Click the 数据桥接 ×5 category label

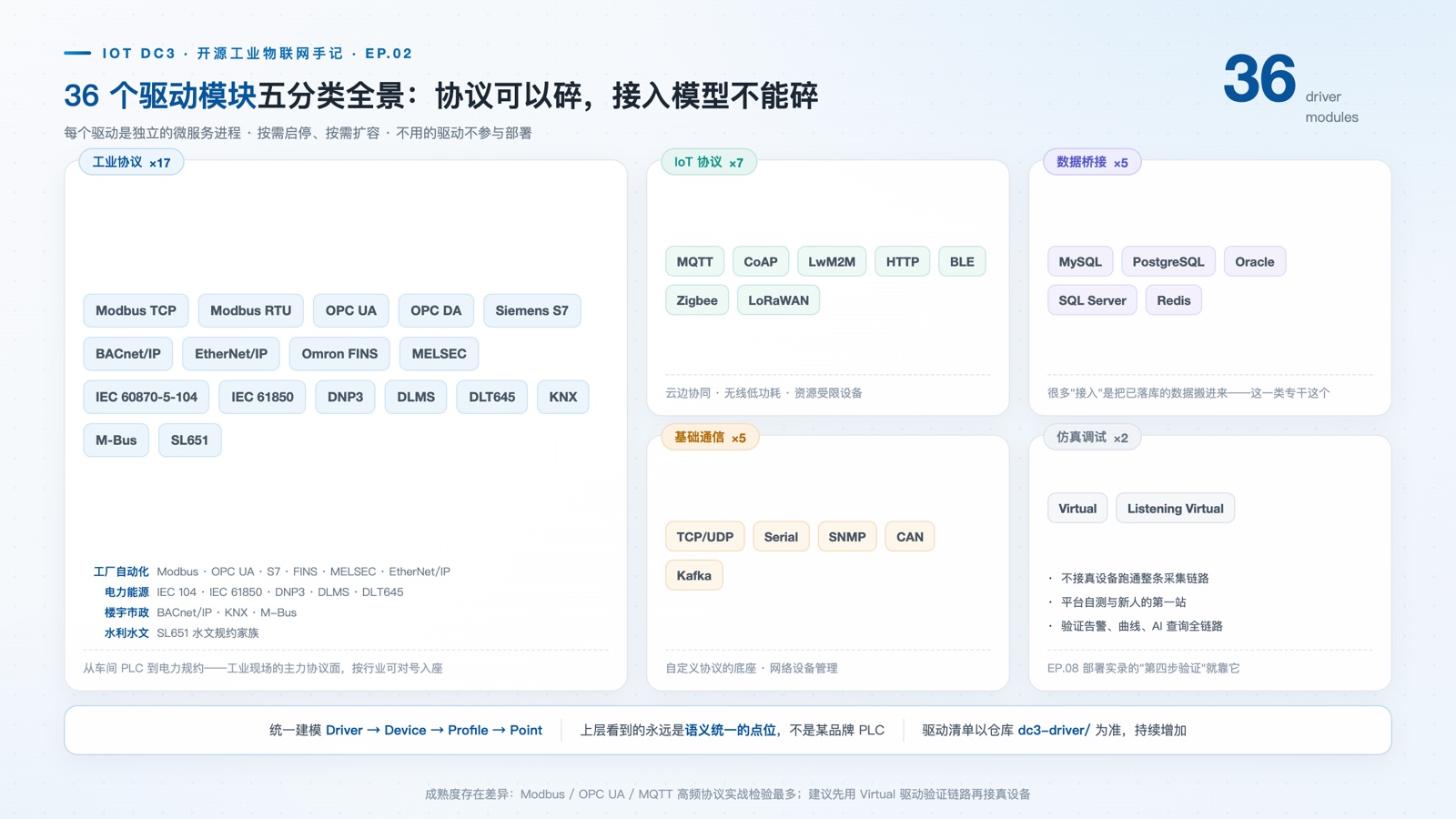(1092, 162)
